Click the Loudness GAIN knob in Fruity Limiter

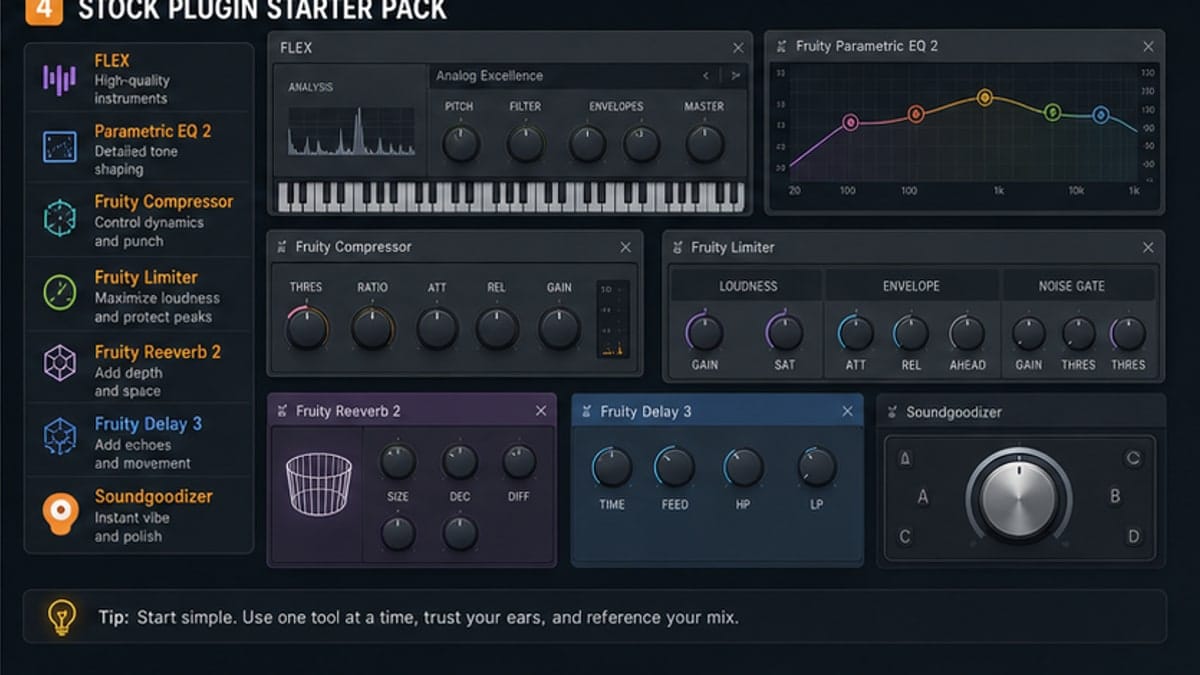(x=705, y=333)
